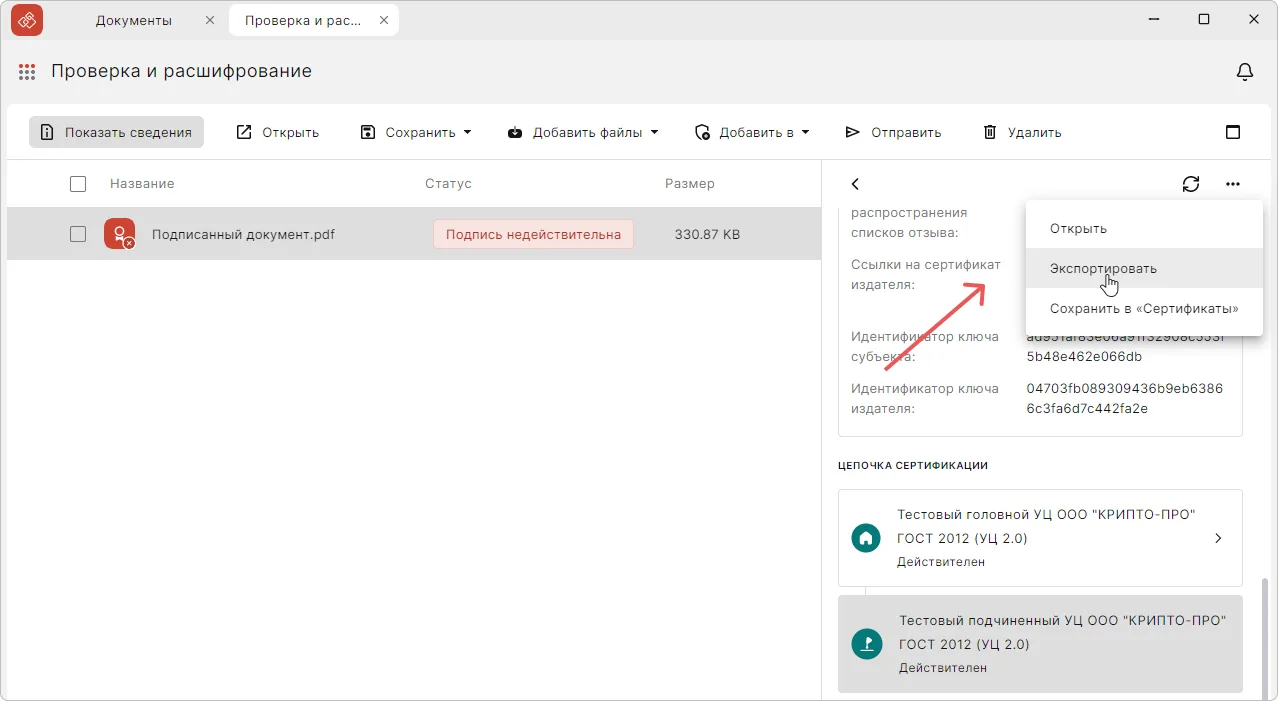The image size is (1278, 701).
Task: Switch to the Документы tab
Action: [134, 20]
